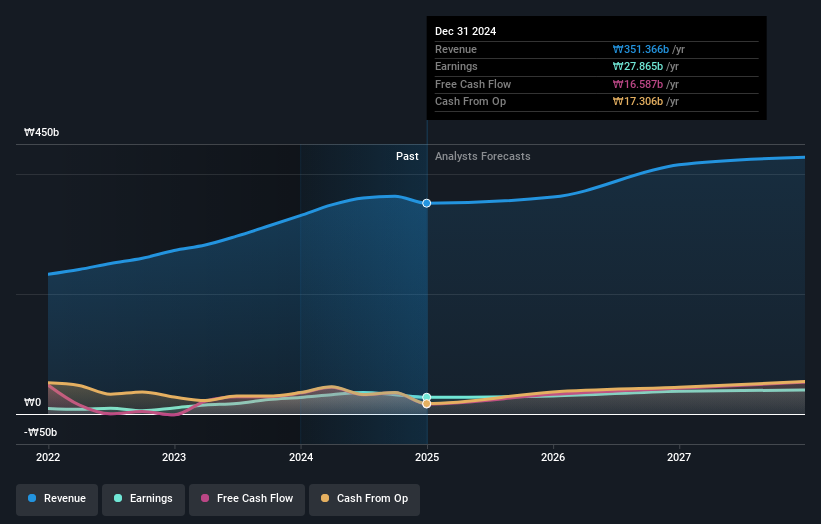Click the pink Free Cash Flow legend dot
Screen dimensions: 821x524
(205, 498)
